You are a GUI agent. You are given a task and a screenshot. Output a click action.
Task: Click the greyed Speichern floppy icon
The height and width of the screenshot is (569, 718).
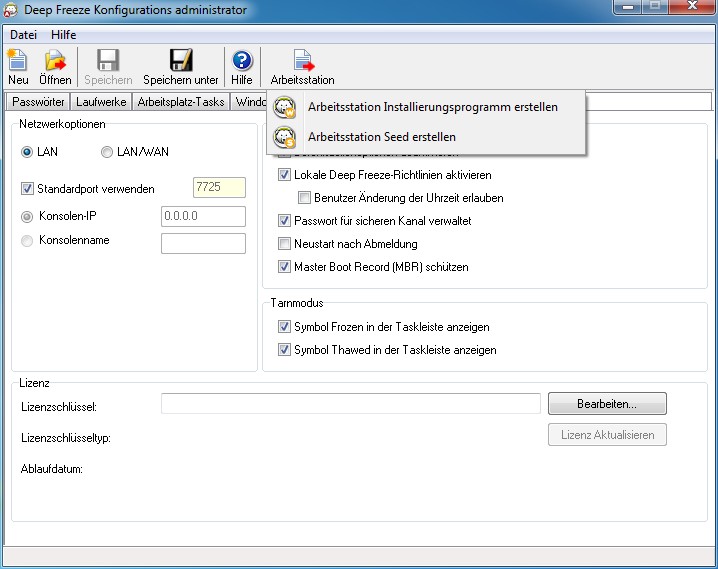tap(108, 60)
